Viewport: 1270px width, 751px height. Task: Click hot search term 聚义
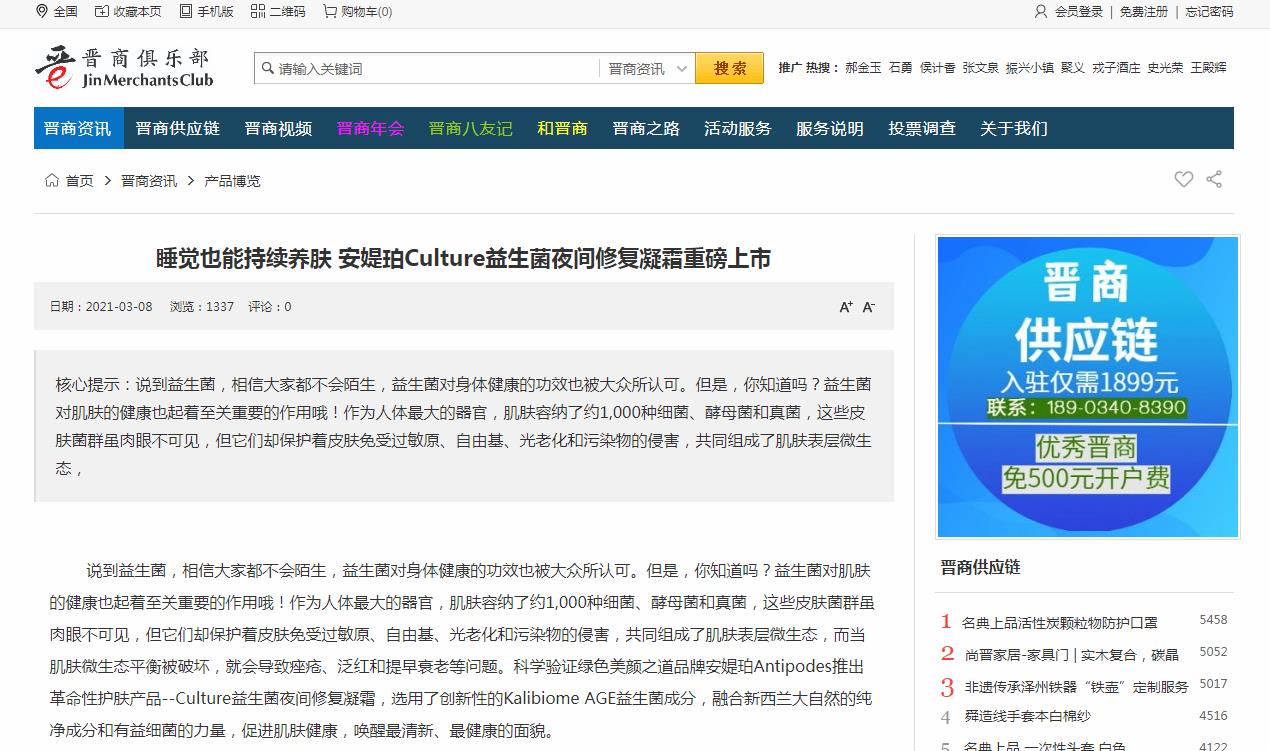click(x=1073, y=68)
